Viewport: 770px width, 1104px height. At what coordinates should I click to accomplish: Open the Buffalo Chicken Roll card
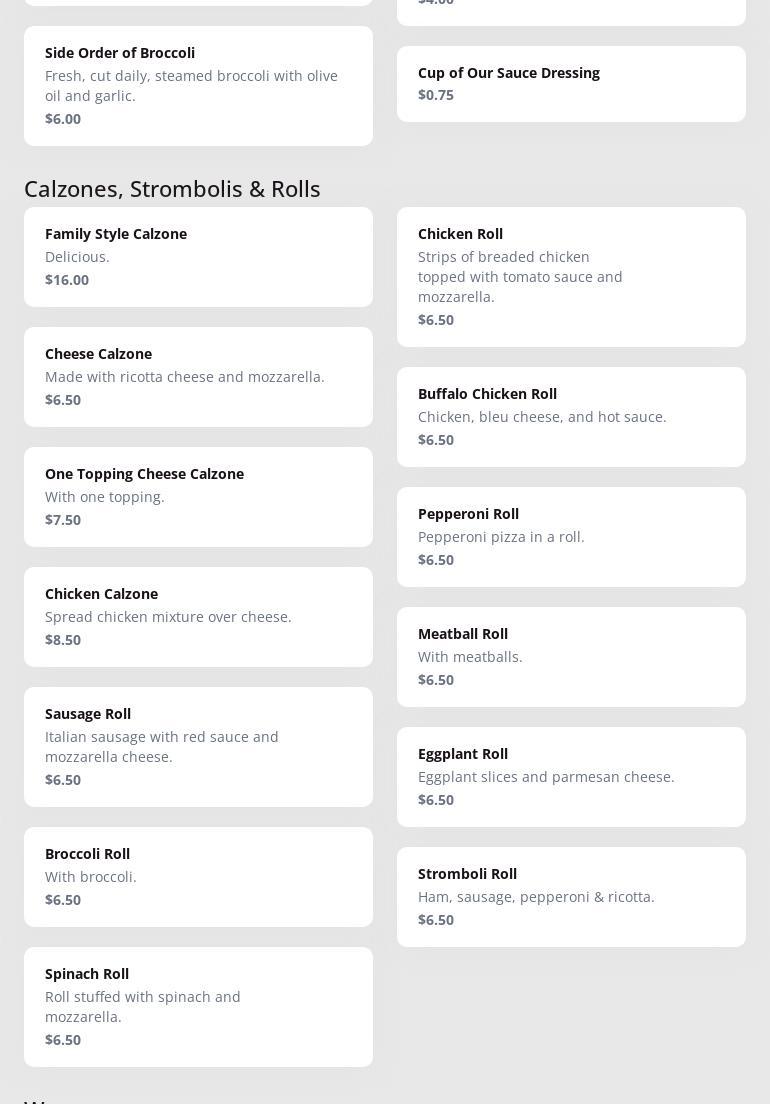point(571,417)
